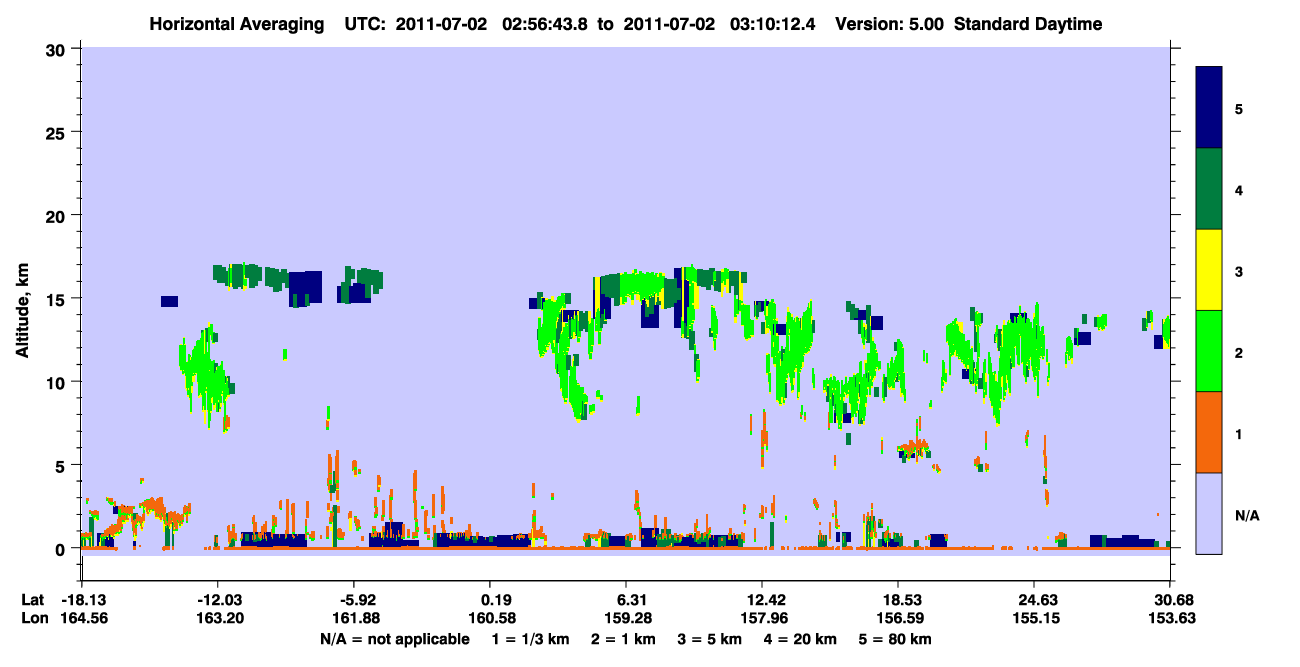Click the yellow color bar segment 3
The width and height of the screenshot is (1300, 667).
(x=1209, y=270)
